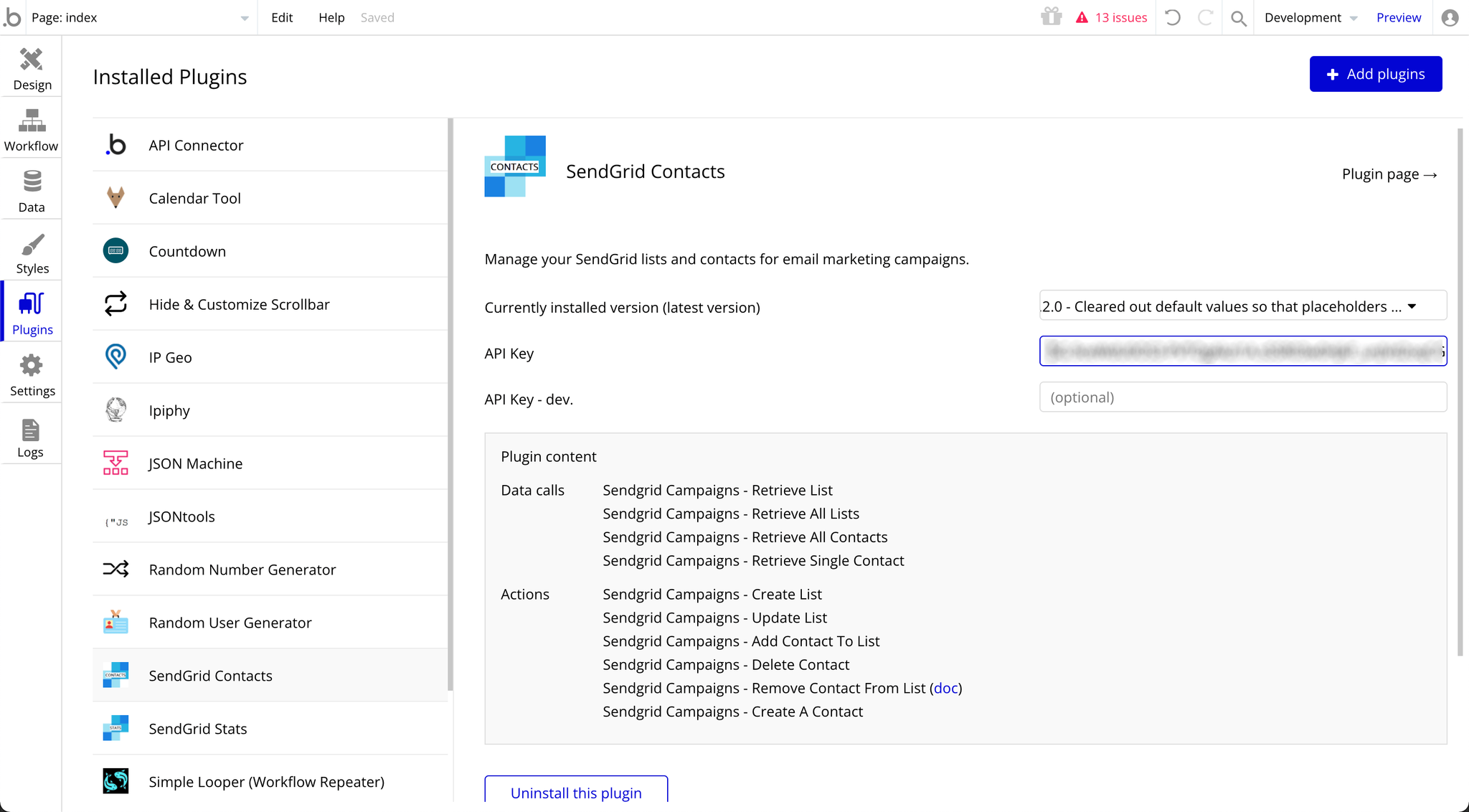Select SendGrid Contacts in plugin list
This screenshot has height=812, width=1469.
[x=270, y=676]
